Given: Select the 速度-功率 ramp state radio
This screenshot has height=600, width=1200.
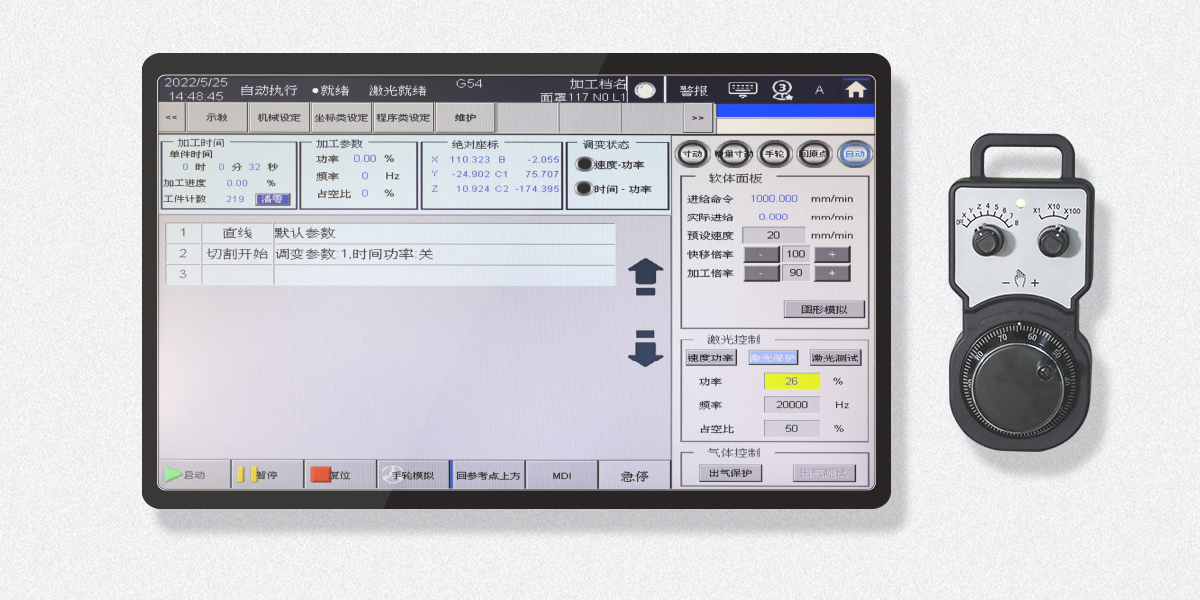Looking at the screenshot, I should point(585,164).
